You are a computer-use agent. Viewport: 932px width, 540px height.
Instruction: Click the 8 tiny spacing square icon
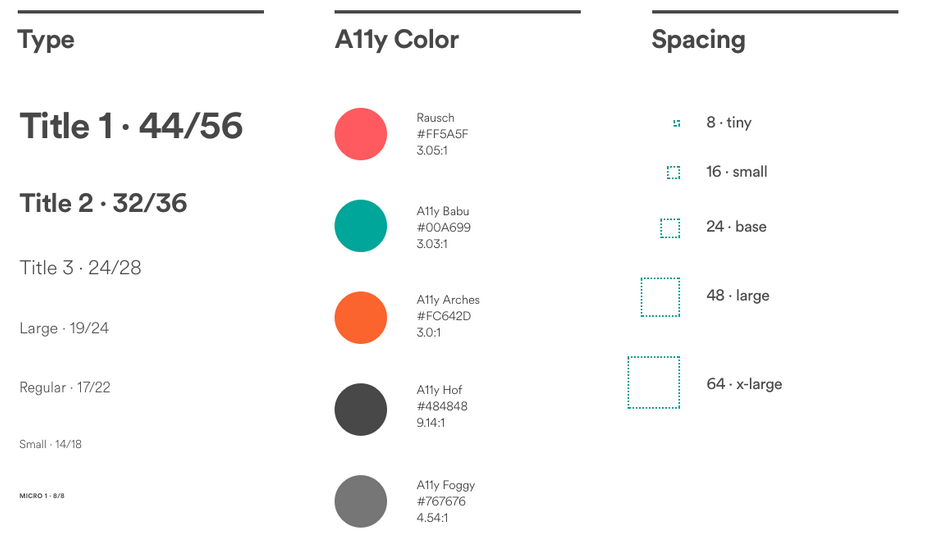[677, 123]
